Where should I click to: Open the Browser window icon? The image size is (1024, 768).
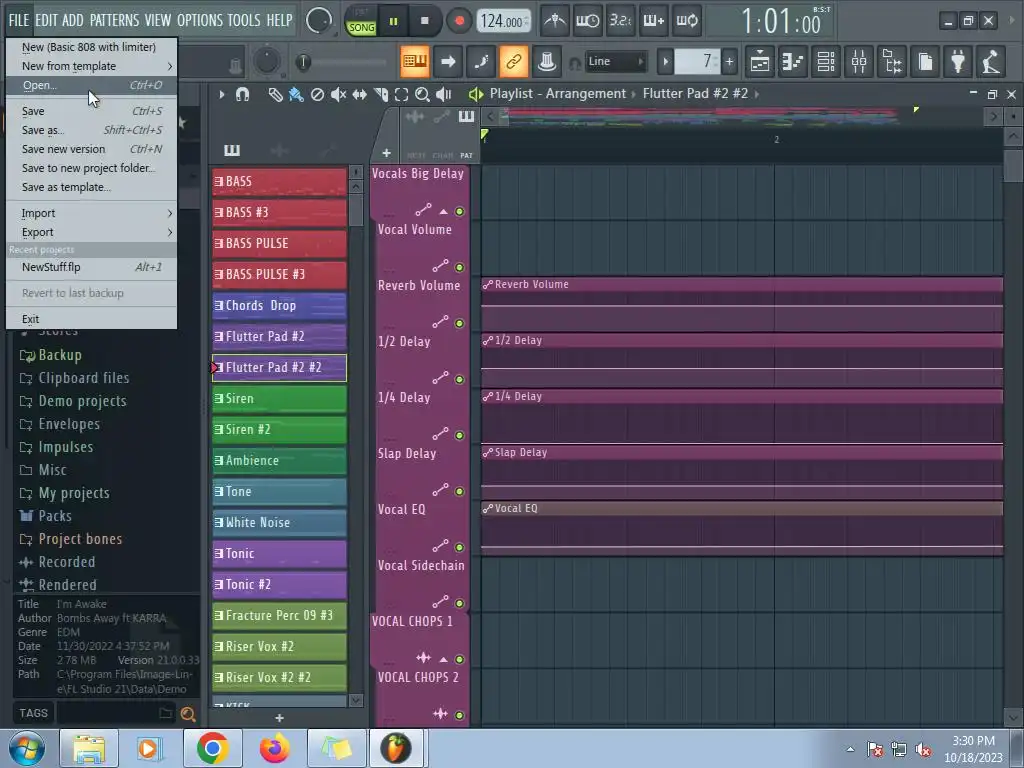[x=893, y=62]
